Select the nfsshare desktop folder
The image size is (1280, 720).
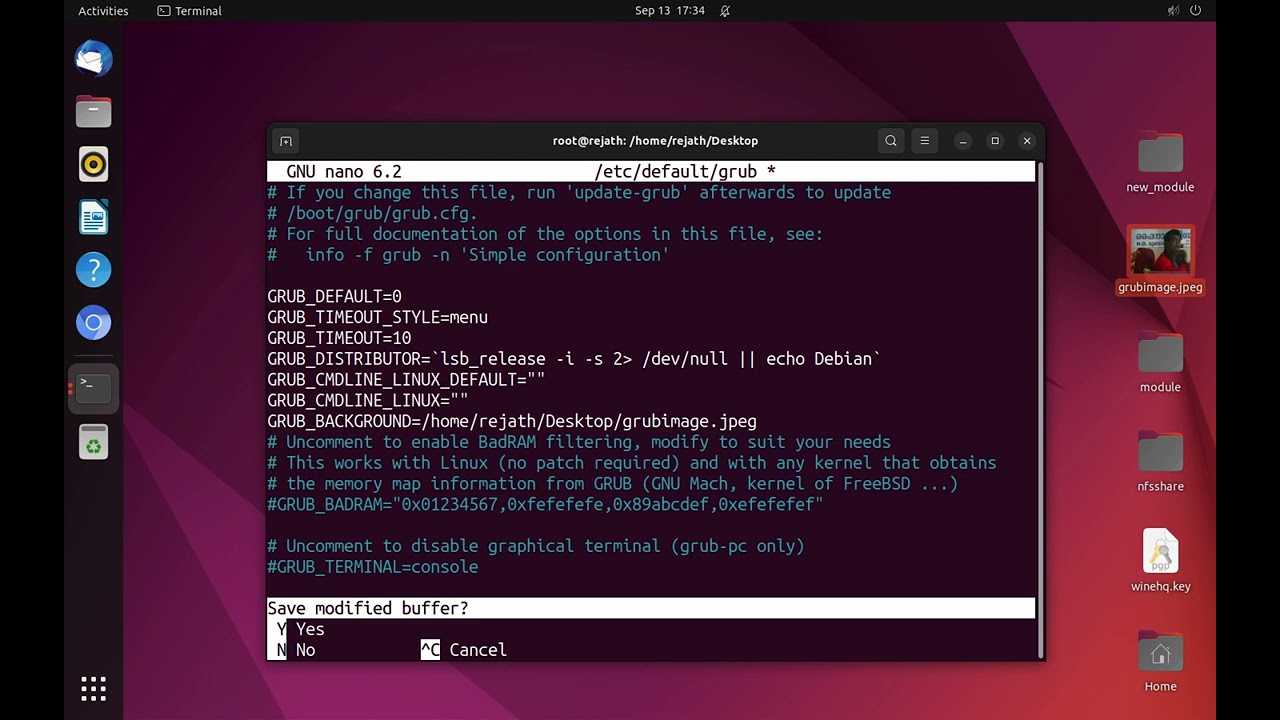(1160, 463)
